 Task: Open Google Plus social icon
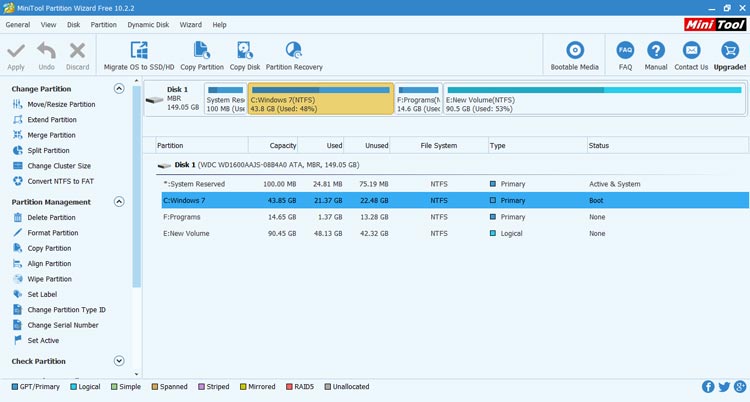pos(740,387)
